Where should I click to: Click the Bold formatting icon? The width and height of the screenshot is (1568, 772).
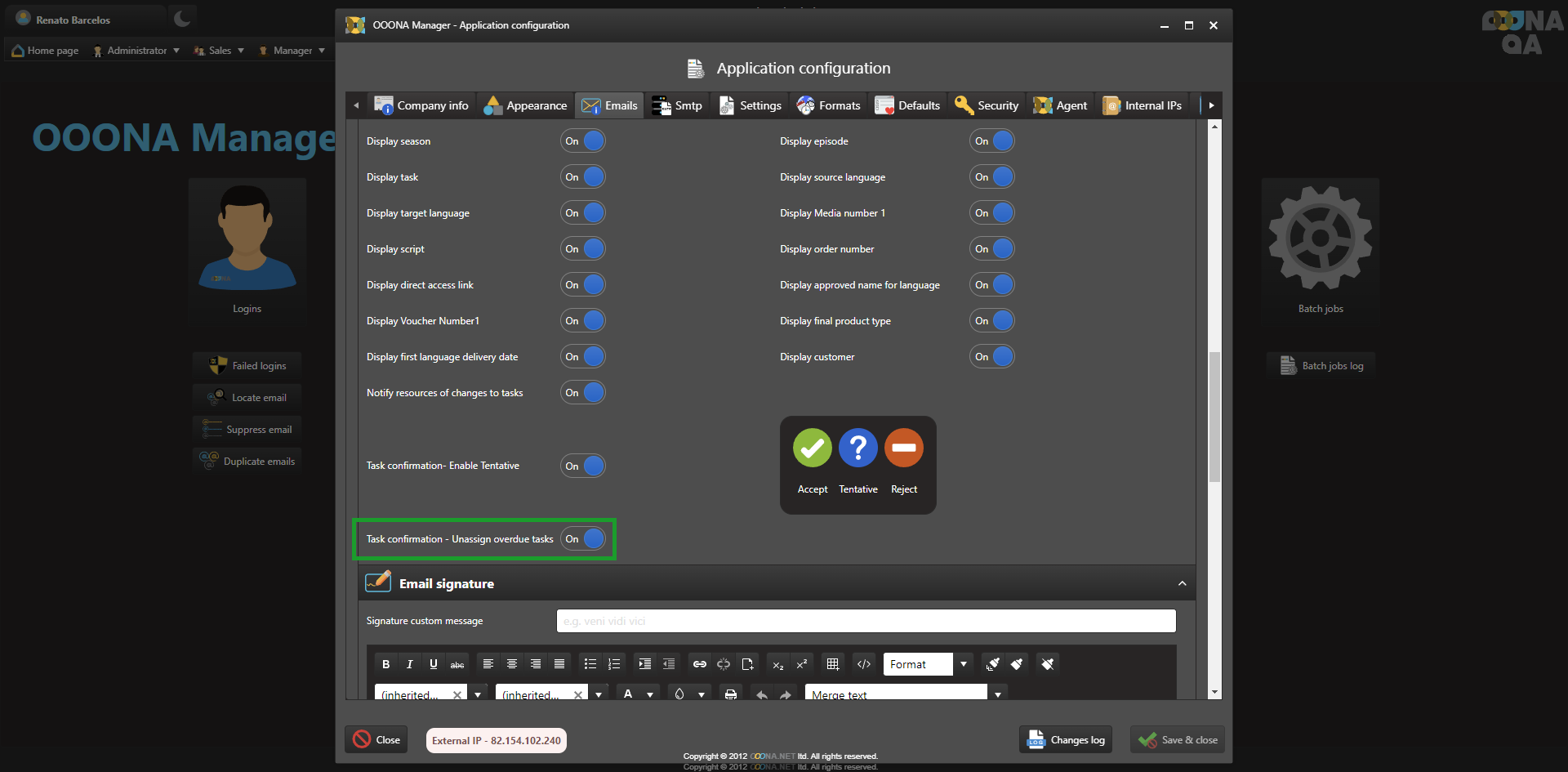385,664
